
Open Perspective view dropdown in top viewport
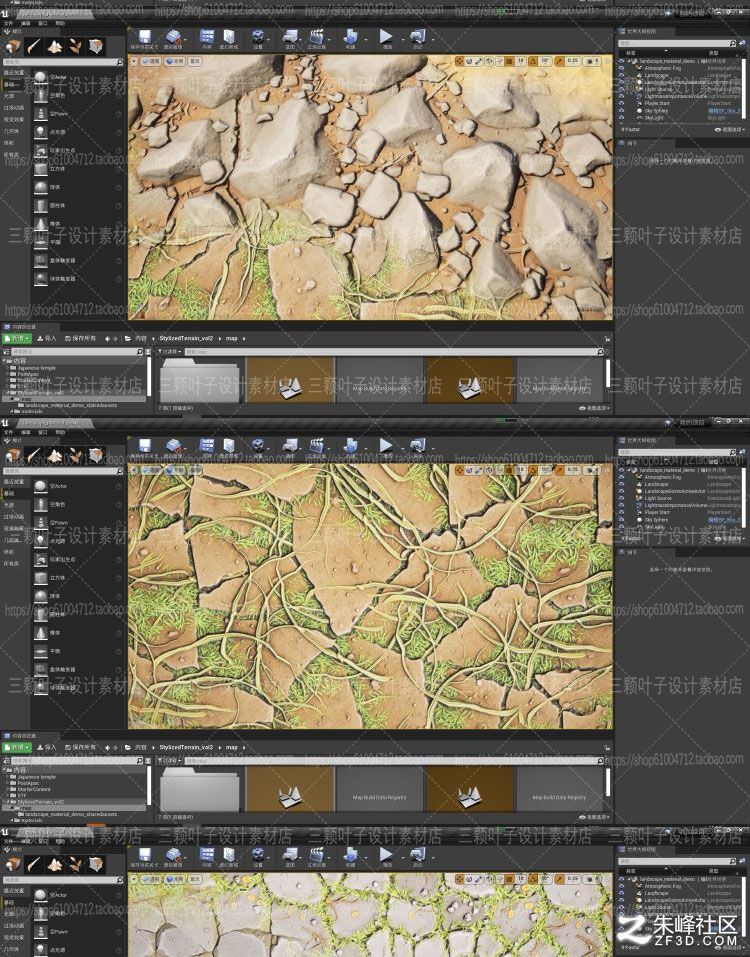point(151,61)
